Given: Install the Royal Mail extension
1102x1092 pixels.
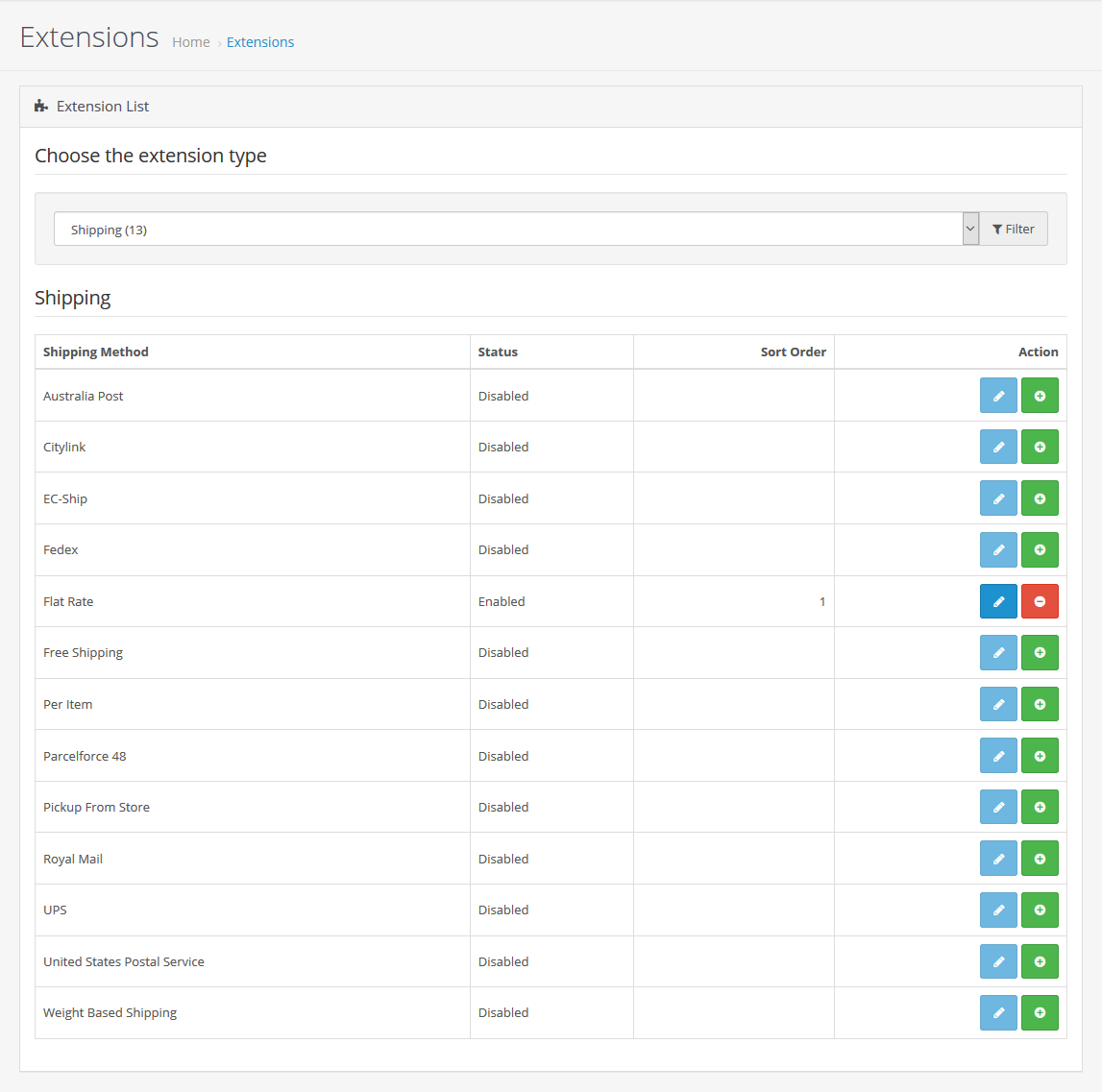Looking at the screenshot, I should (1040, 858).
